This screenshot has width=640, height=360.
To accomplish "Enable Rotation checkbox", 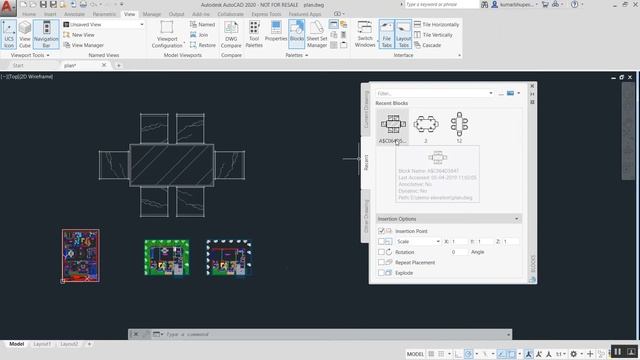I will pyautogui.click(x=381, y=252).
